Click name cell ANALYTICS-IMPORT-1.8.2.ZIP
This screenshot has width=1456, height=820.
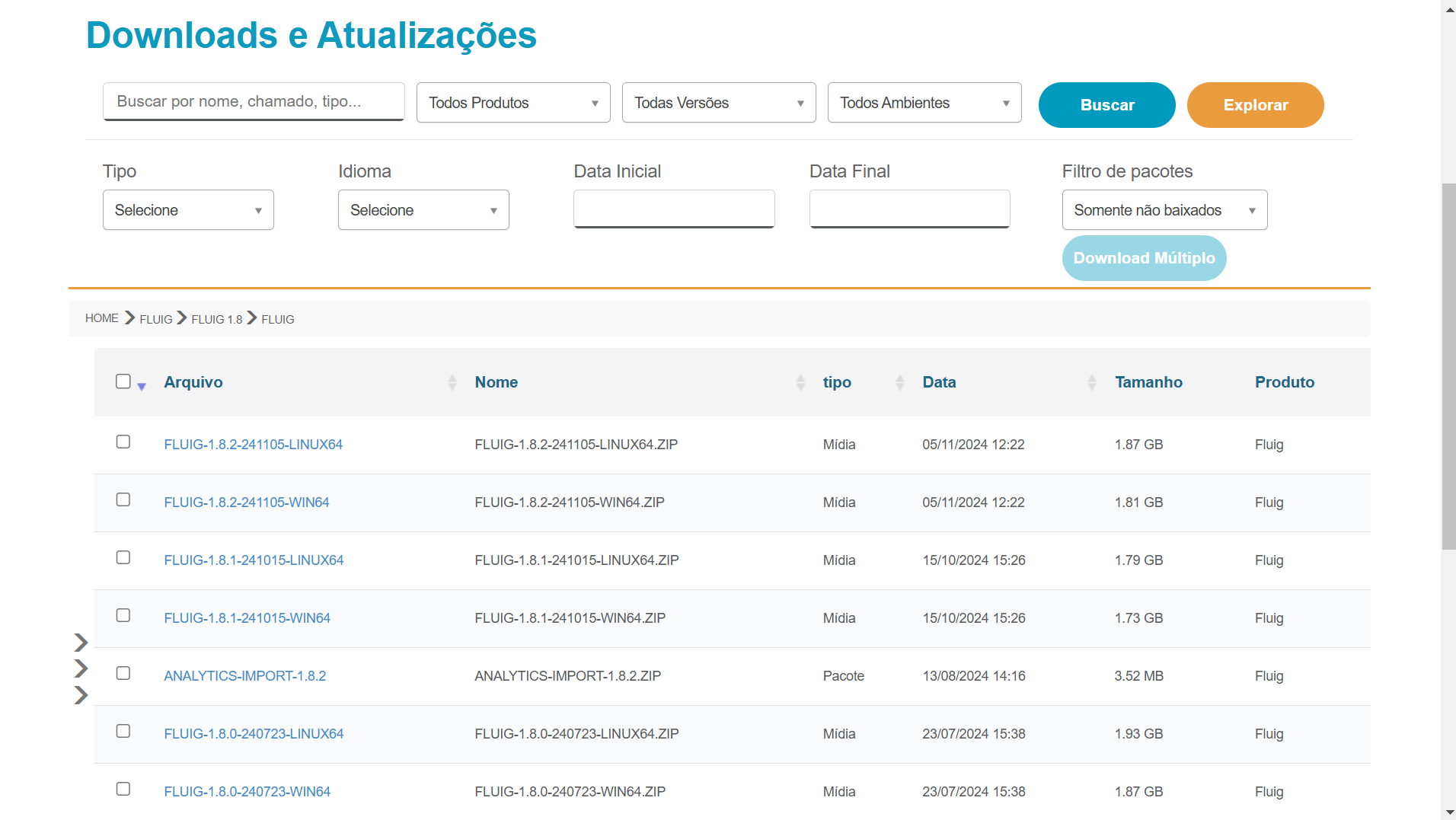tap(568, 676)
